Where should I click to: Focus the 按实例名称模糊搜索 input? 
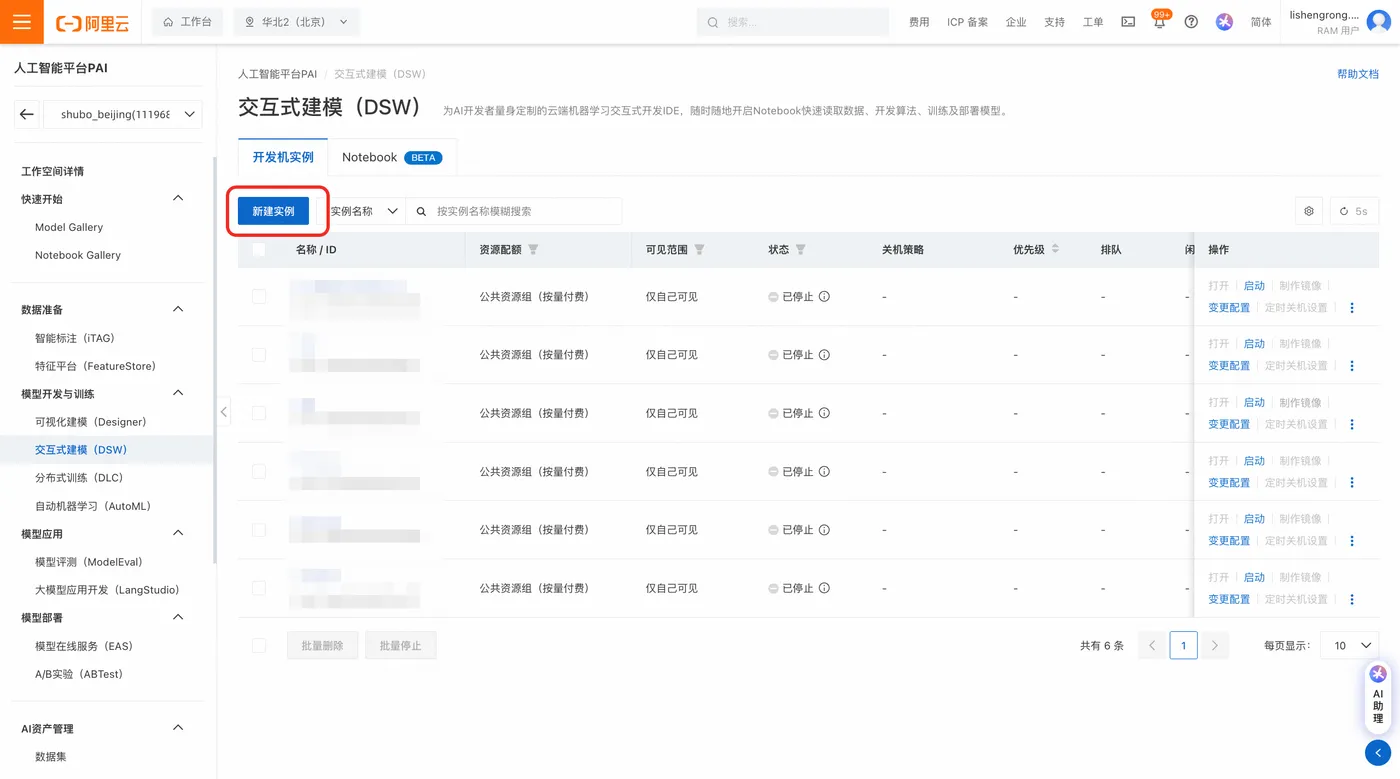tap(515, 211)
